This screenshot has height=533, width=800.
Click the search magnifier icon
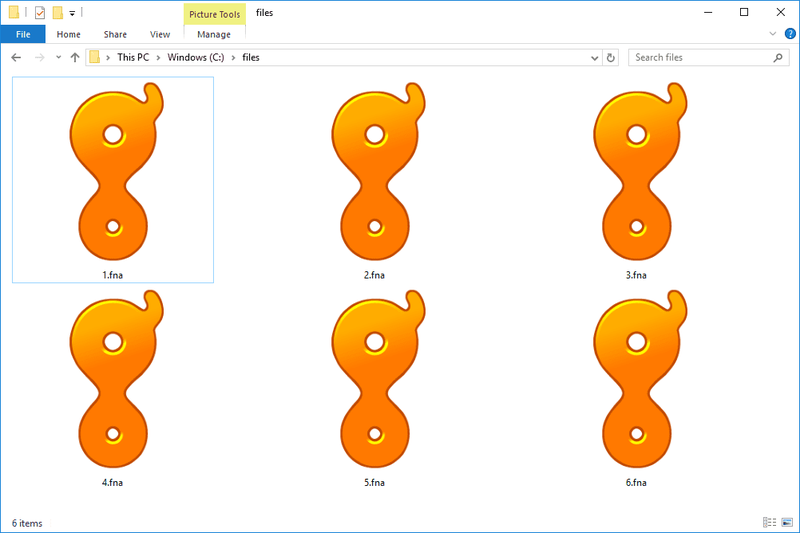(x=778, y=58)
